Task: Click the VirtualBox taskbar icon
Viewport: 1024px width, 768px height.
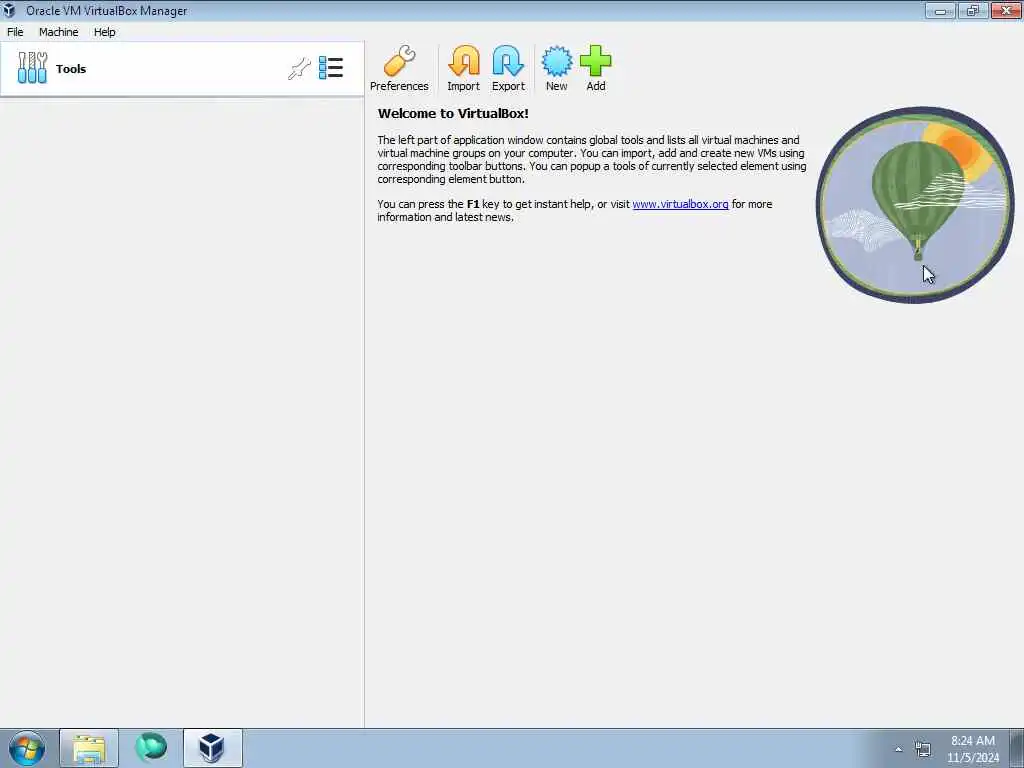Action: (212, 748)
